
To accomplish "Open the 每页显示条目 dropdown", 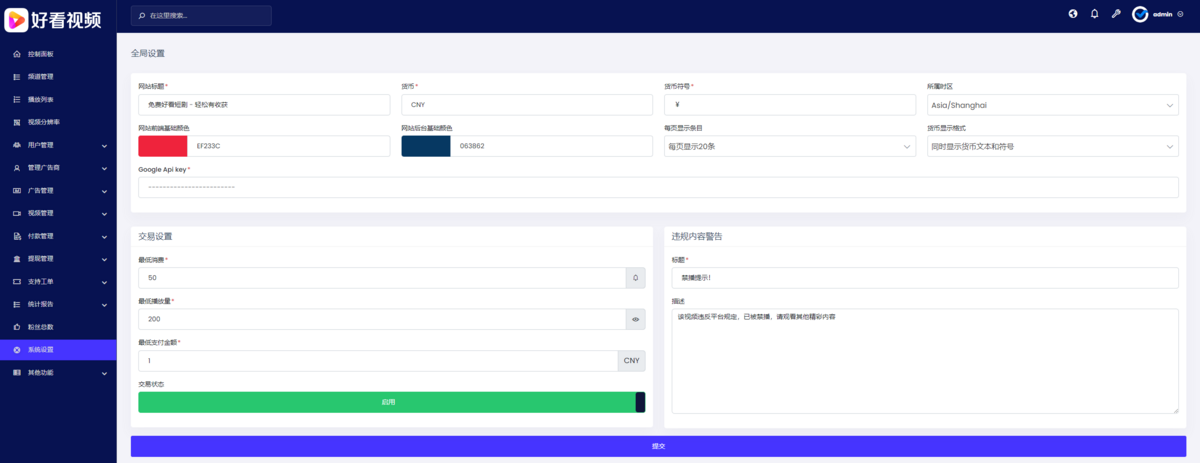I will coord(789,147).
